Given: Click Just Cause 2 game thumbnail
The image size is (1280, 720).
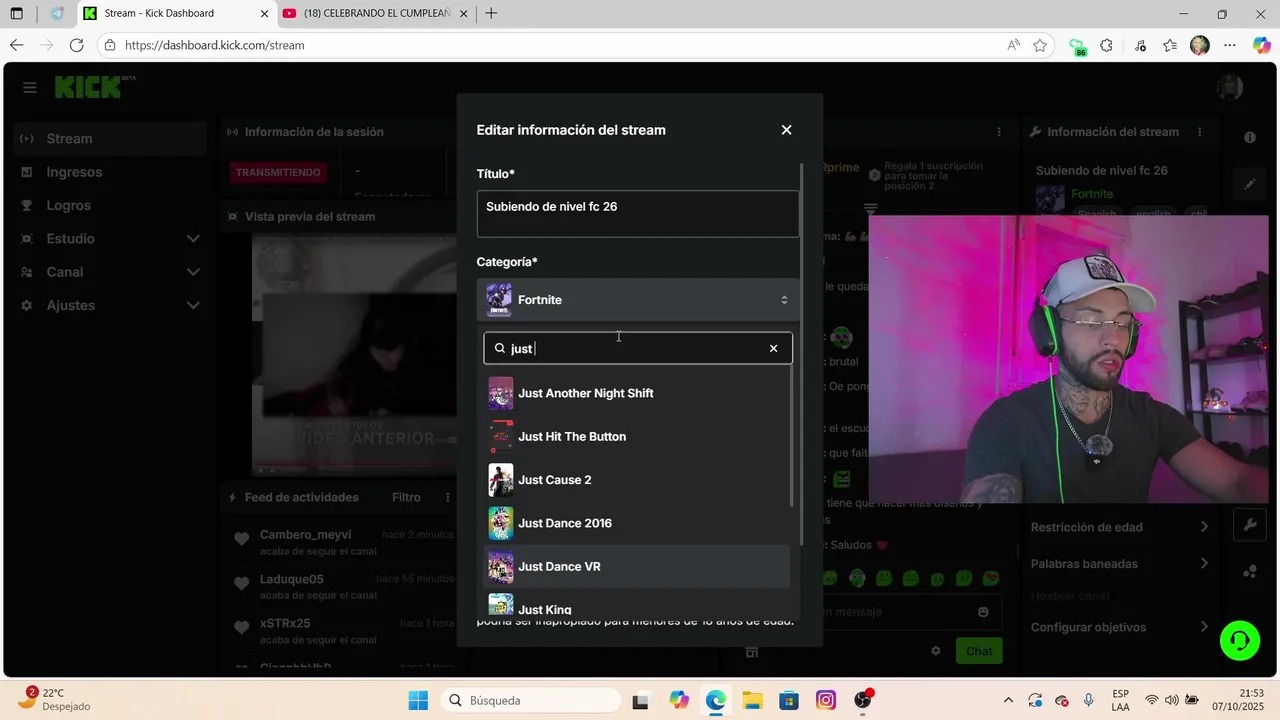Looking at the screenshot, I should click(x=501, y=480).
